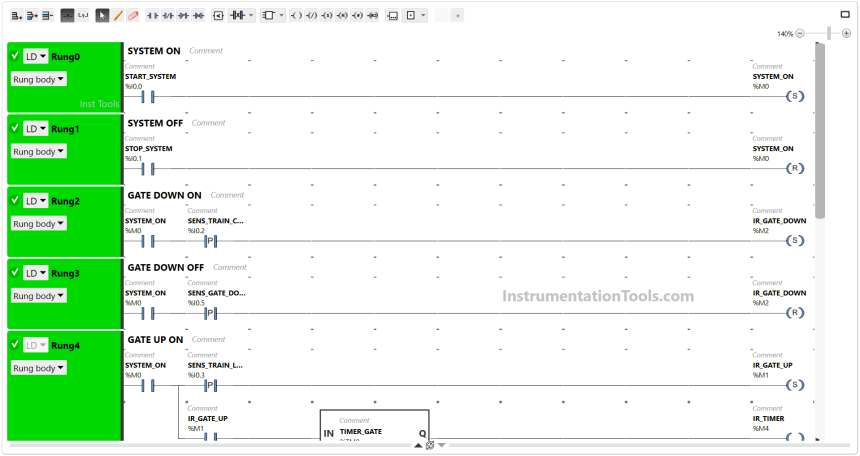The image size is (860, 456).
Task: Toggle the Rung3 checkmark
Action: point(15,272)
